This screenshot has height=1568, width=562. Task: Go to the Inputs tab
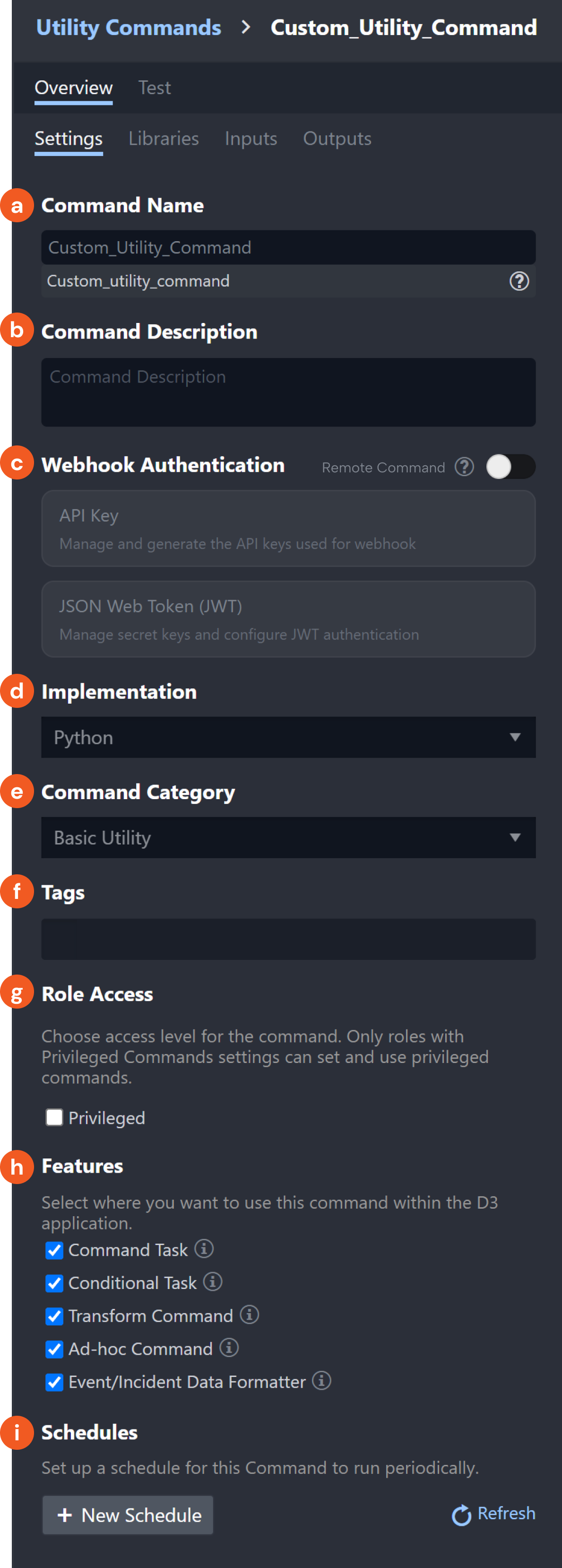point(251,139)
